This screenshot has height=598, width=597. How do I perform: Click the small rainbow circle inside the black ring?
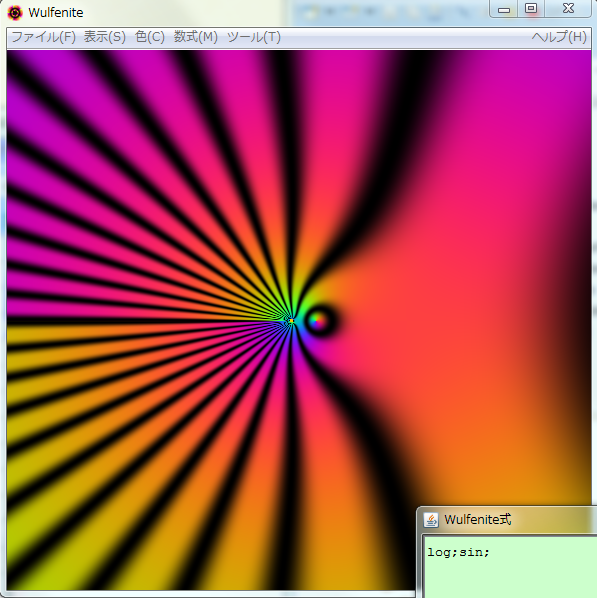[x=318, y=321]
